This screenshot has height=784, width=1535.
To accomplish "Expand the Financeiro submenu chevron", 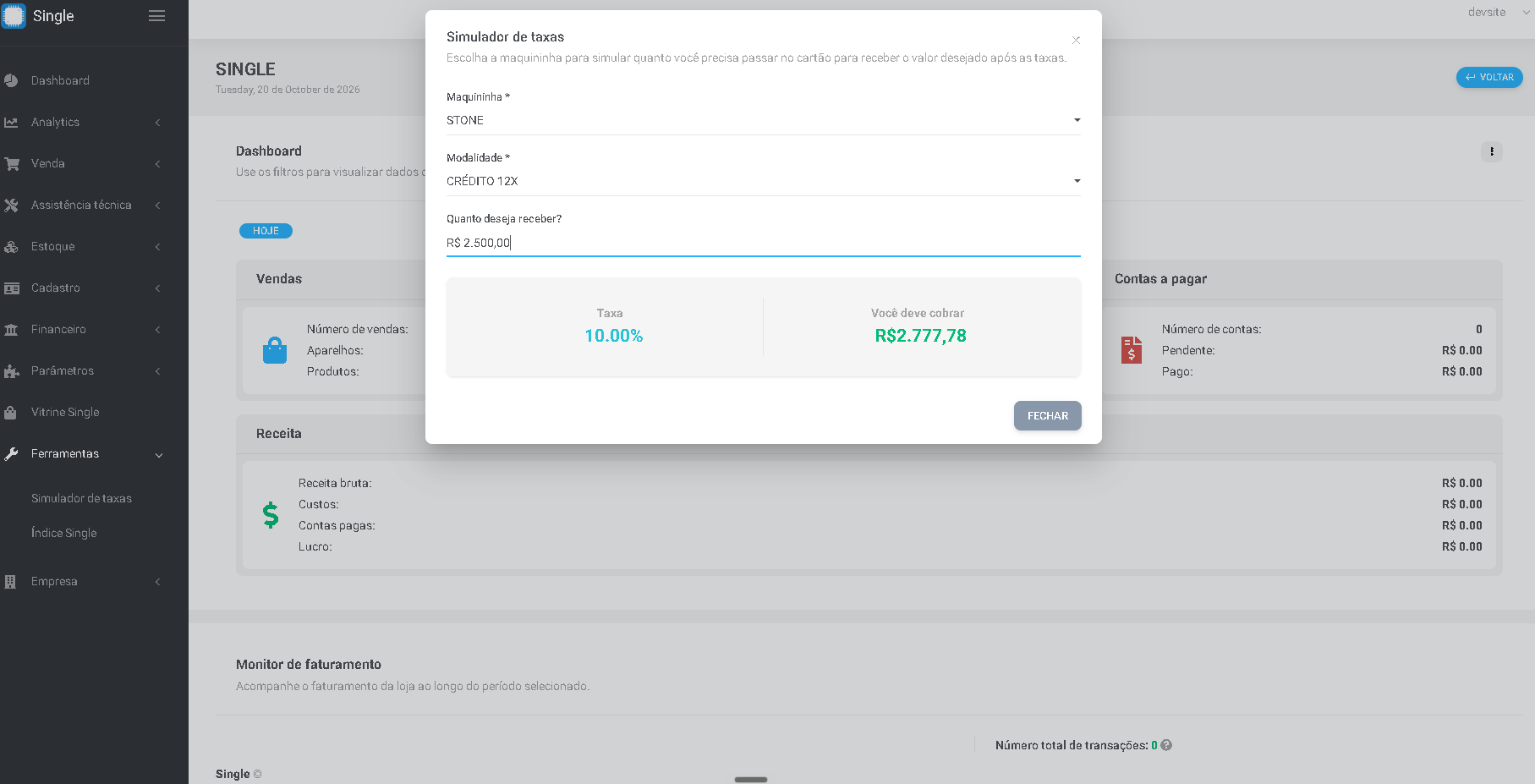I will 157,329.
